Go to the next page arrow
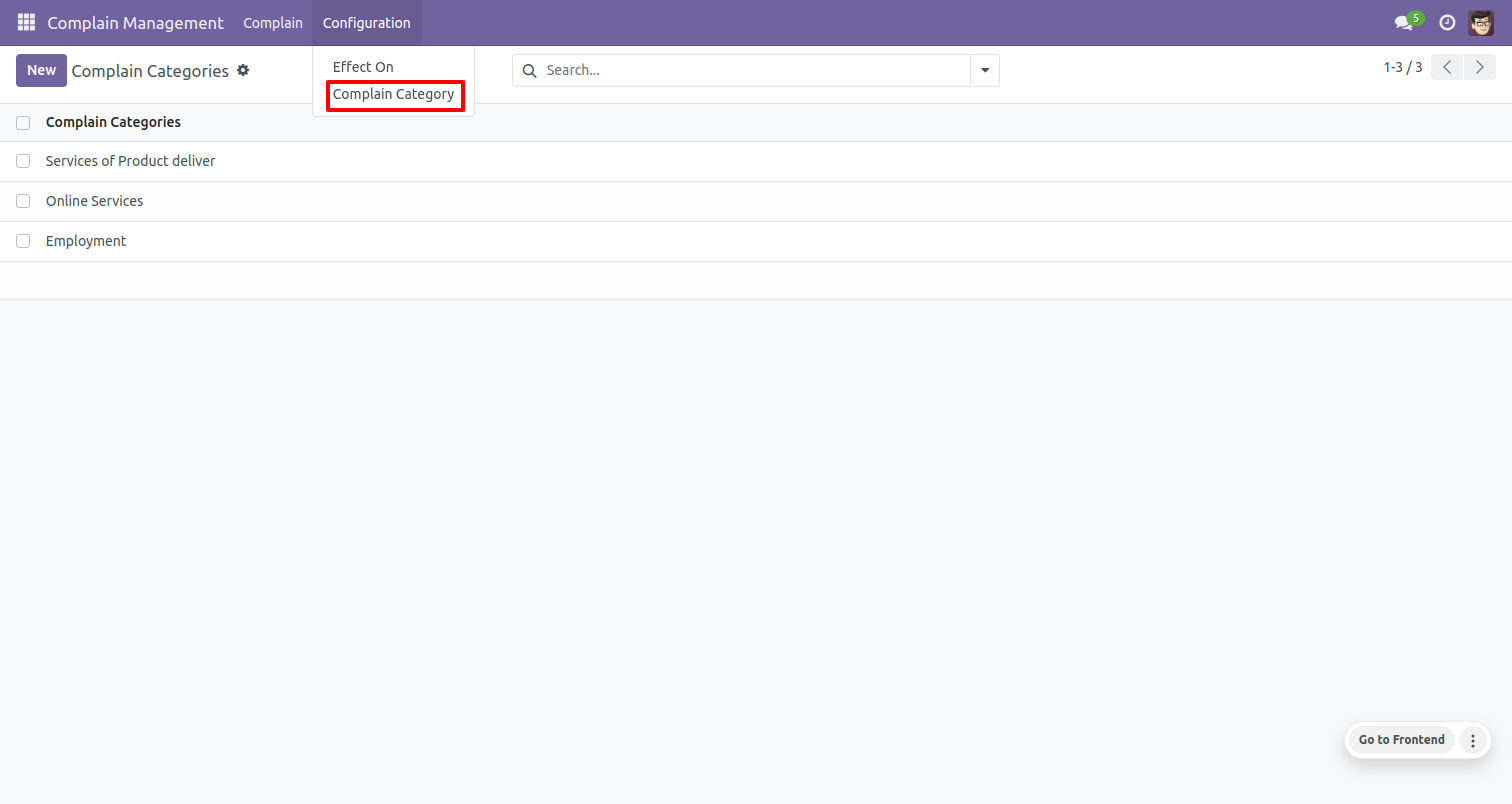 pyautogui.click(x=1480, y=67)
